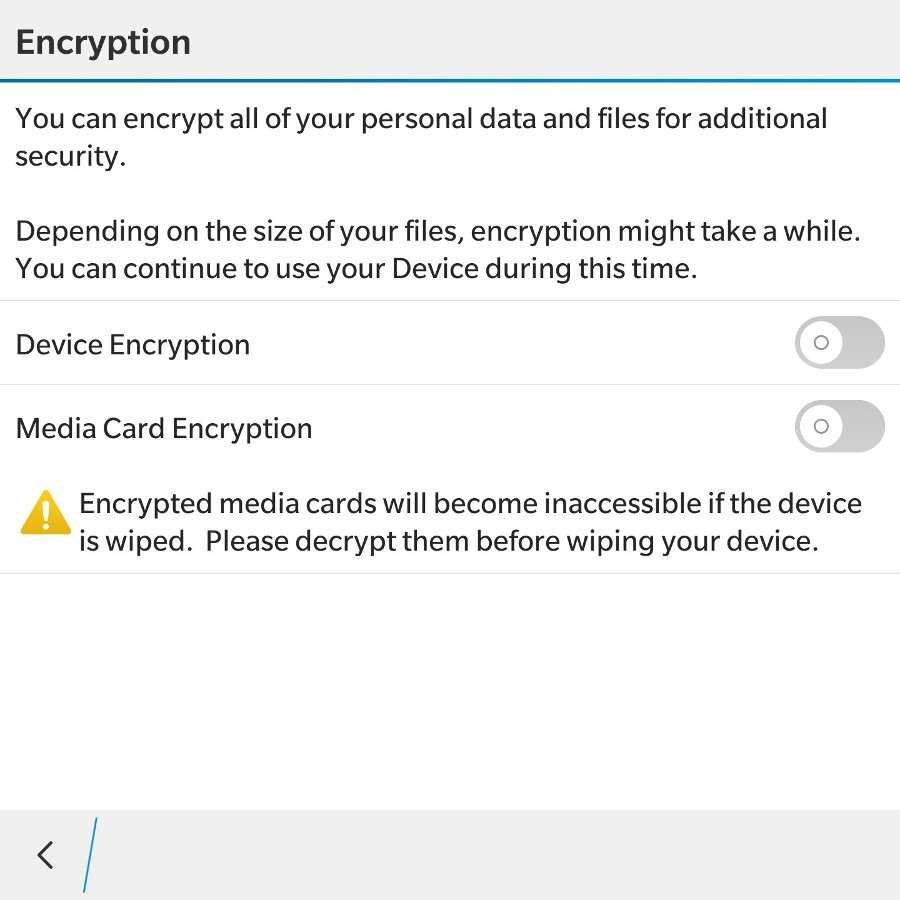Click 'Encrypted media cards will become inaccessible' line

coord(470,503)
